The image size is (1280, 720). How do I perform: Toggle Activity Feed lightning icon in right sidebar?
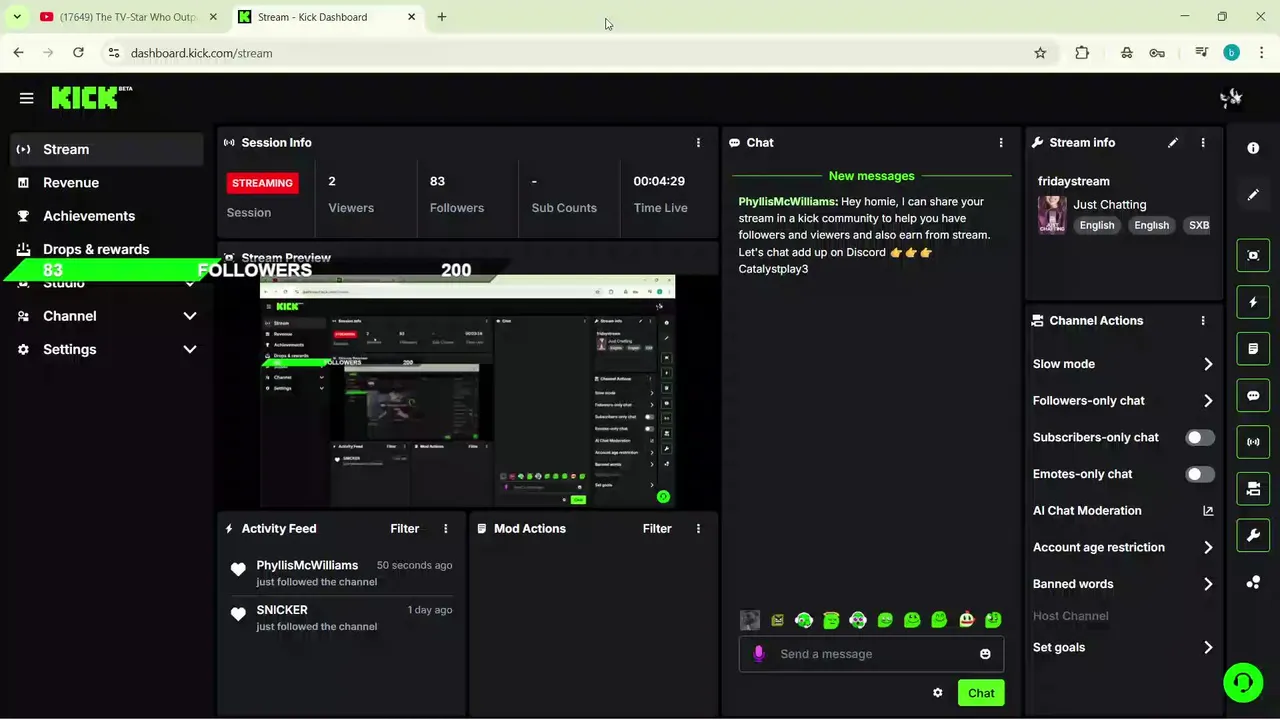[x=1253, y=302]
